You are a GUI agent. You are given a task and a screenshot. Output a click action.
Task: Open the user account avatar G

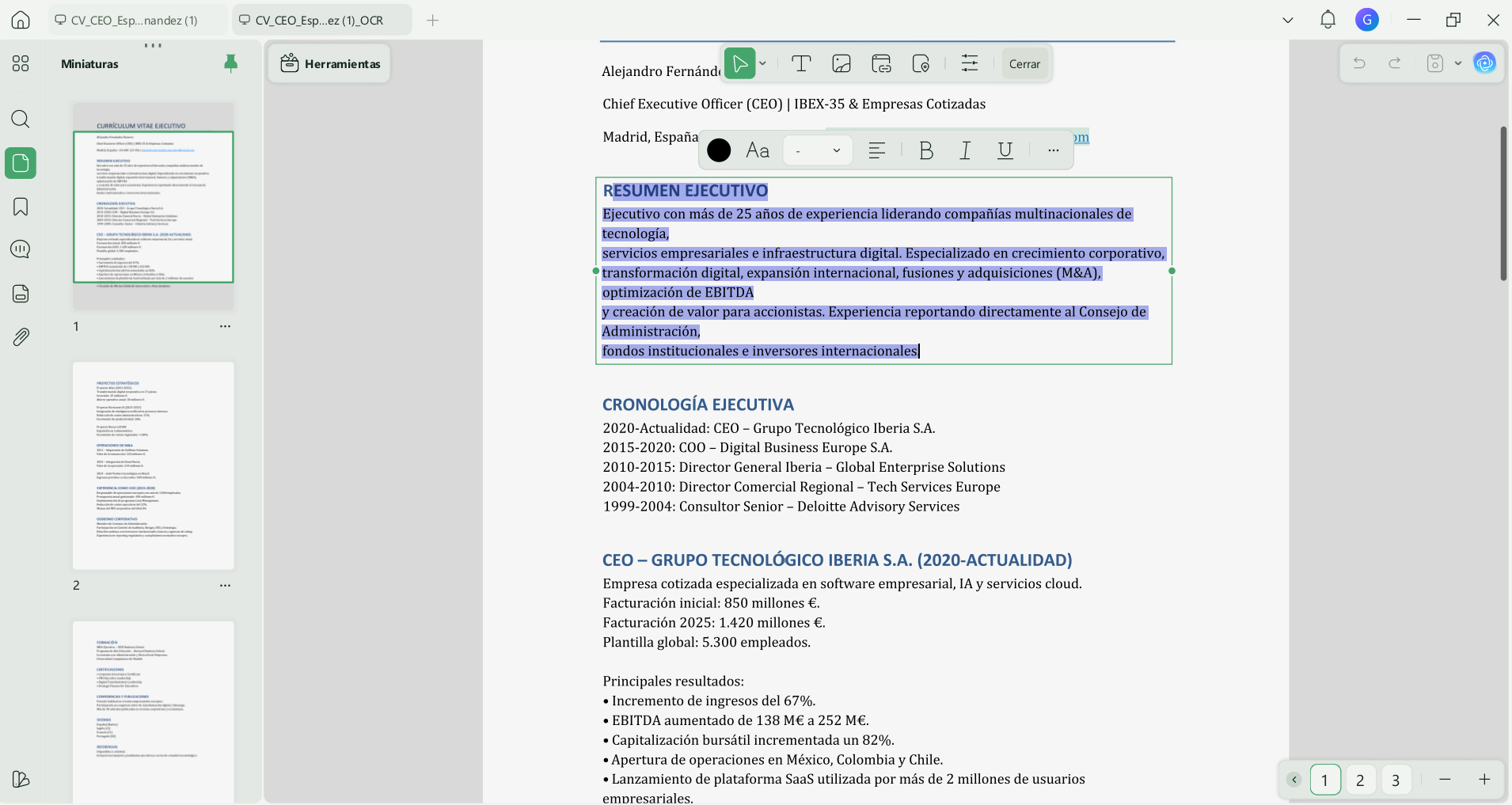[1367, 20]
